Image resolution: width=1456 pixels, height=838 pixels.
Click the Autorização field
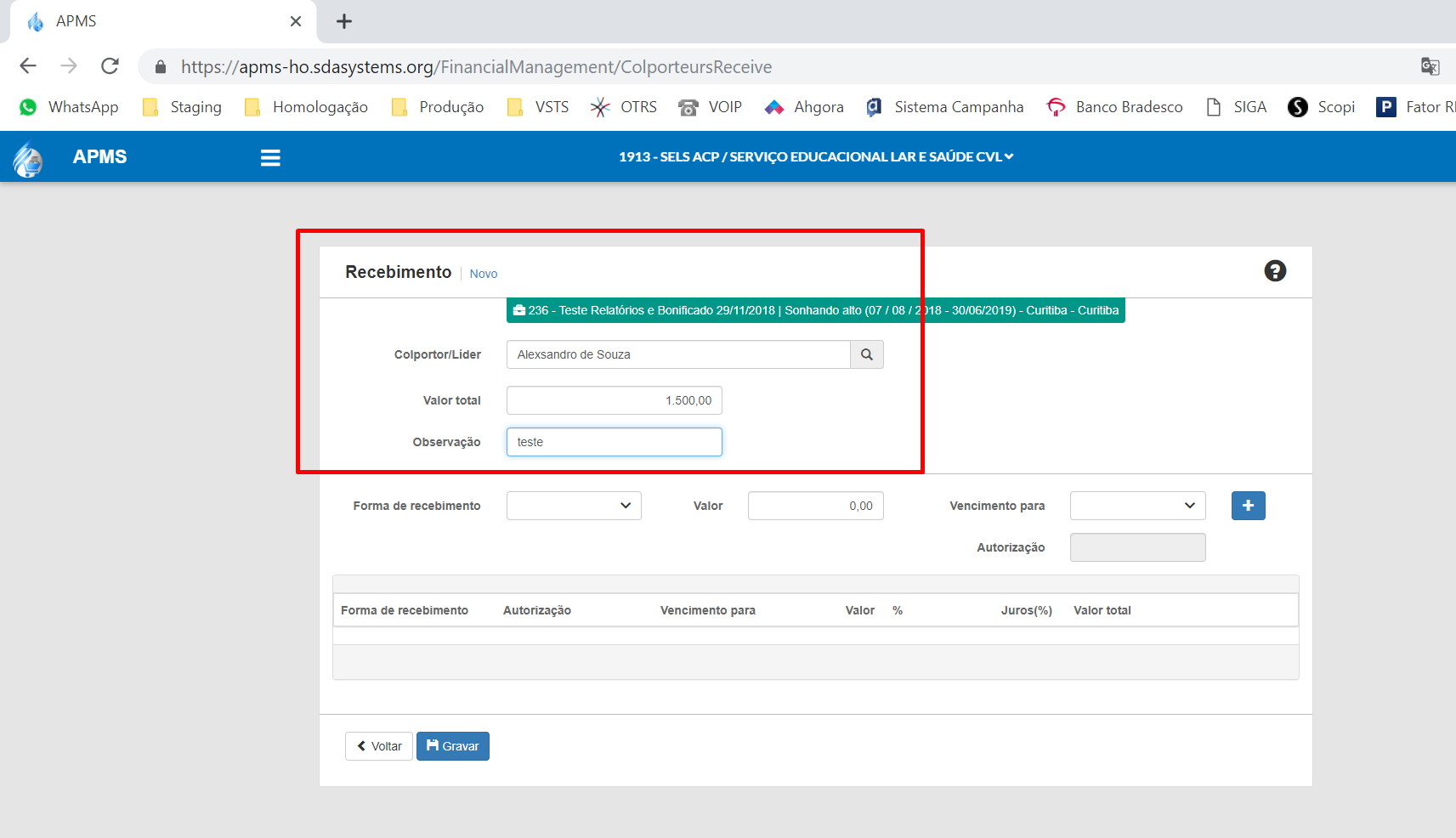click(x=1138, y=547)
